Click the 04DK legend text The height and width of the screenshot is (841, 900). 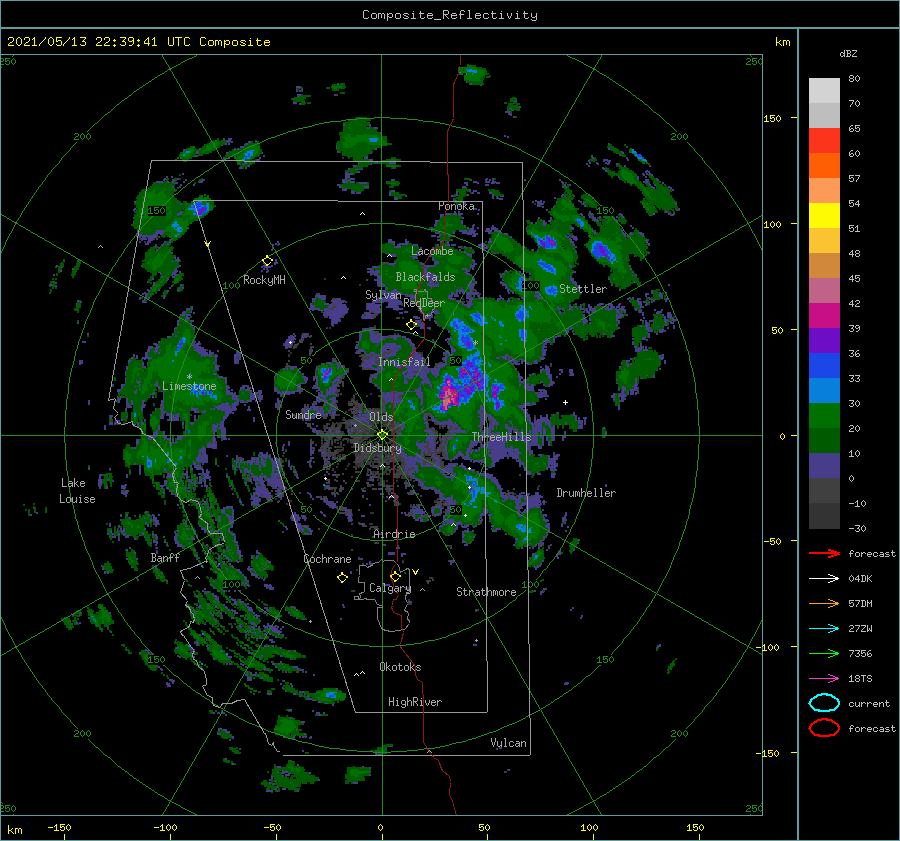click(x=860, y=579)
